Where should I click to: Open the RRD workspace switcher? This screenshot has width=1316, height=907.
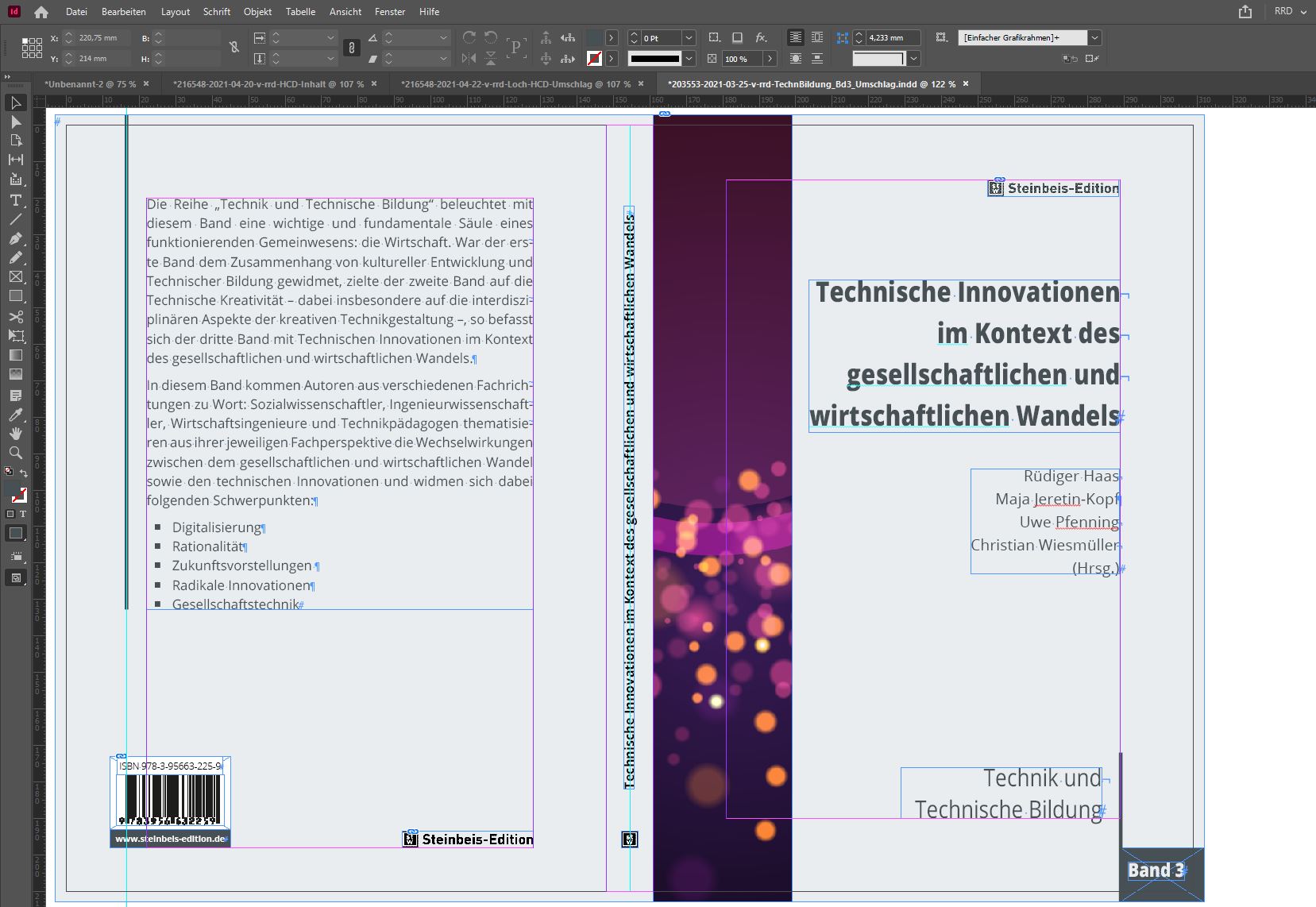point(1291,12)
